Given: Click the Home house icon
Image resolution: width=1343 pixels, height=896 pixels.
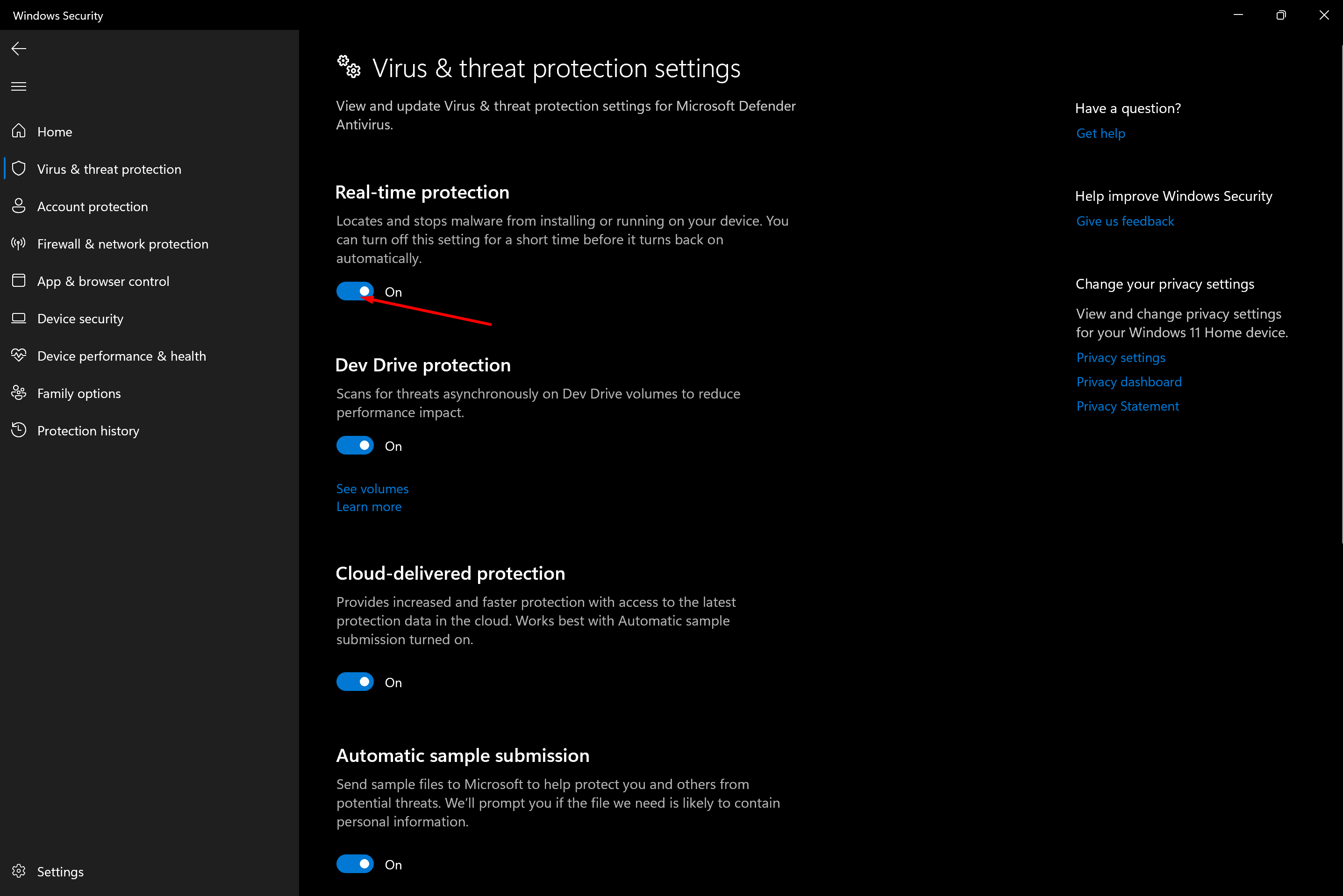Looking at the screenshot, I should 19,131.
